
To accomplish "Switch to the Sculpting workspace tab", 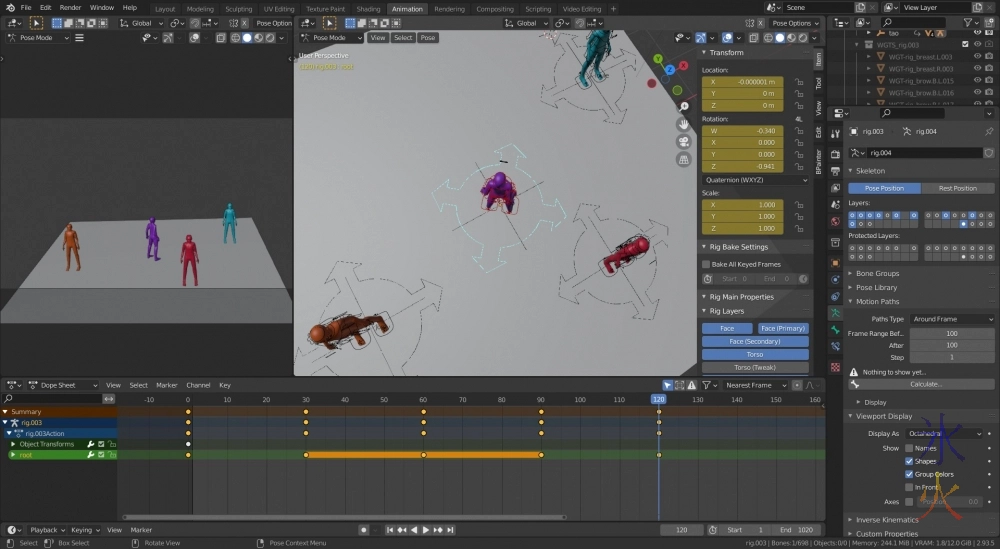I will (x=238, y=9).
